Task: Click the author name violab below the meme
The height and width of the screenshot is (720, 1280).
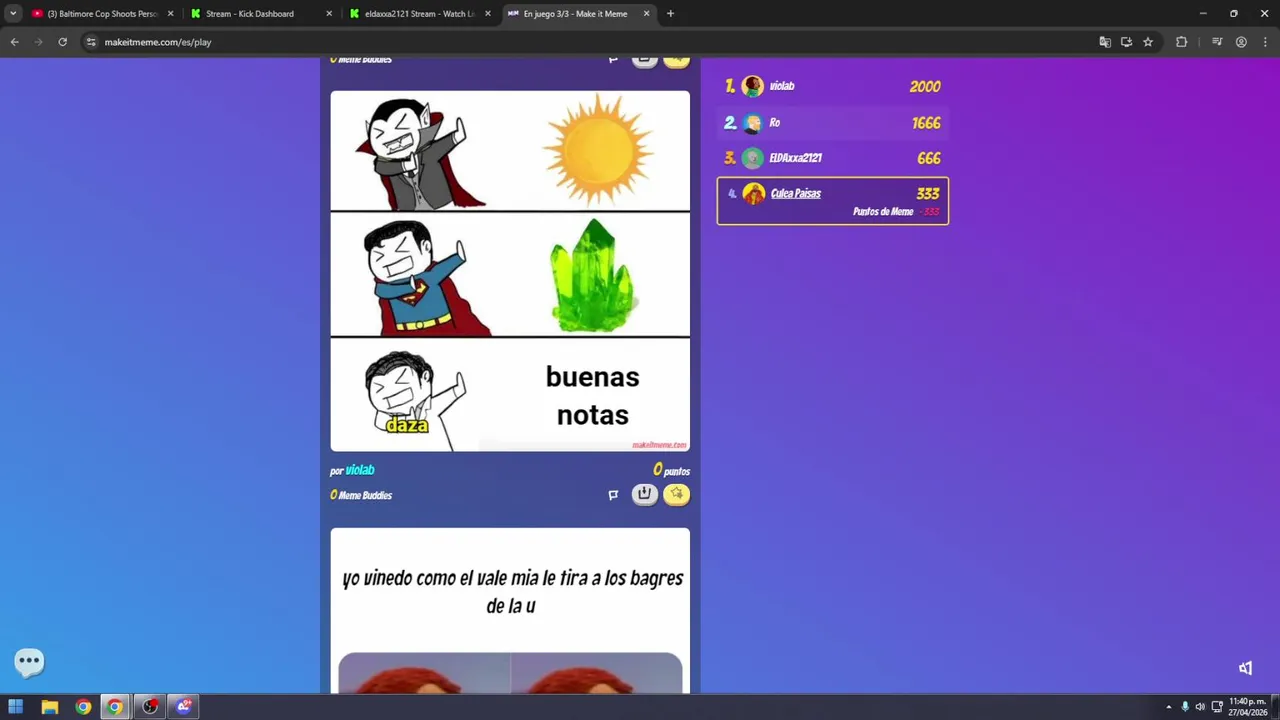Action: [360, 470]
